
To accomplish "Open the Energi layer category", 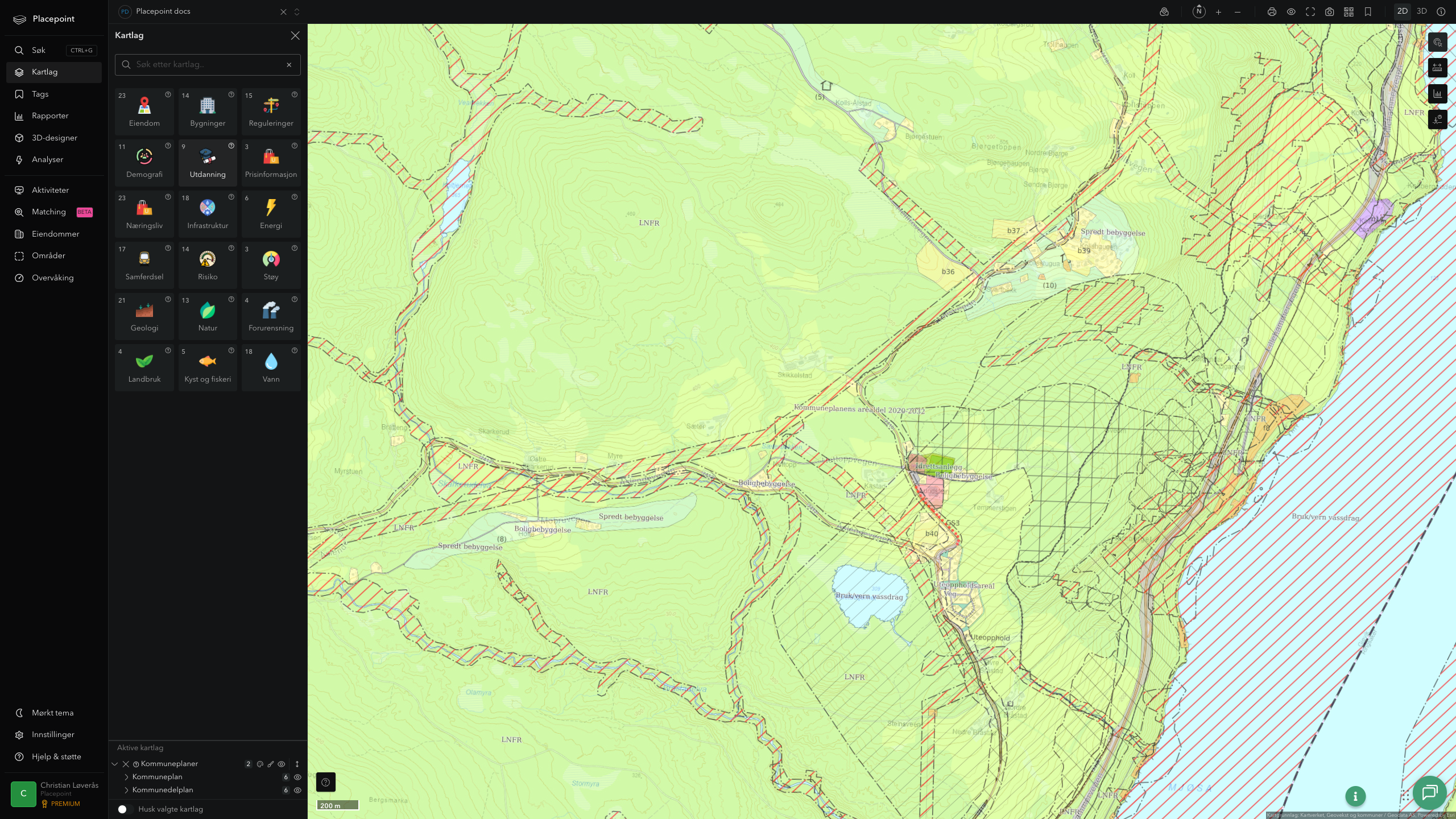I will [x=271, y=214].
